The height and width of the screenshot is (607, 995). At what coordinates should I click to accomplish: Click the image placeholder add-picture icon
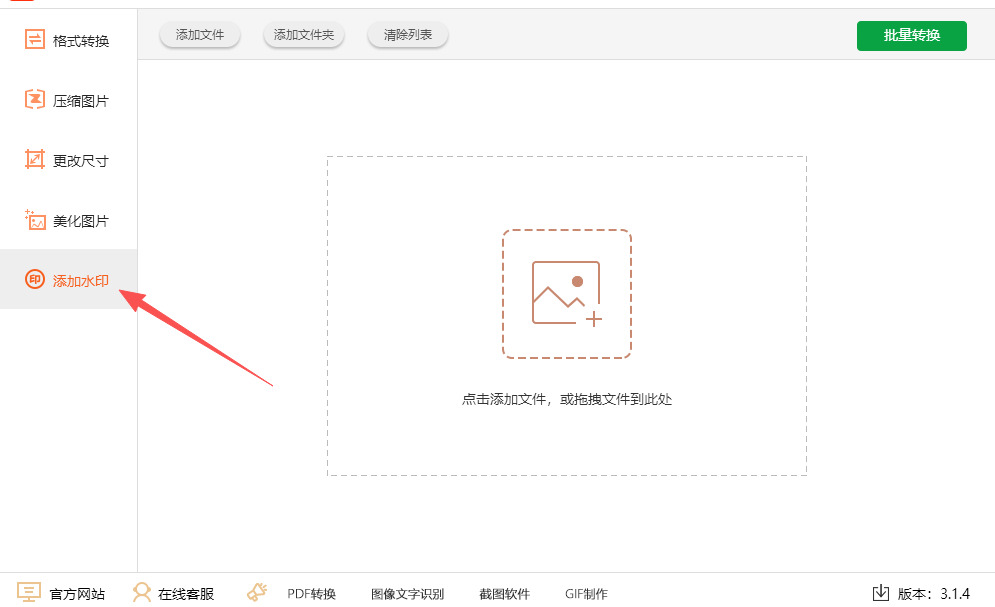pyautogui.click(x=567, y=294)
